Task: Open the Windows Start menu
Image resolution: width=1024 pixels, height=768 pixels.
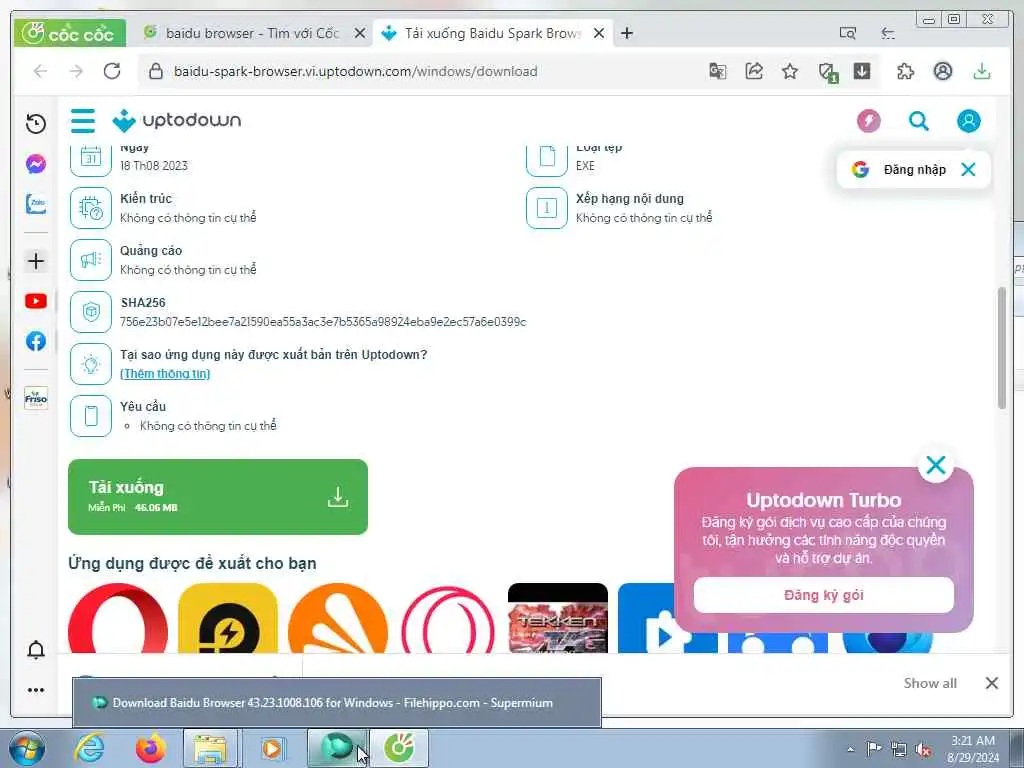Action: pyautogui.click(x=27, y=749)
